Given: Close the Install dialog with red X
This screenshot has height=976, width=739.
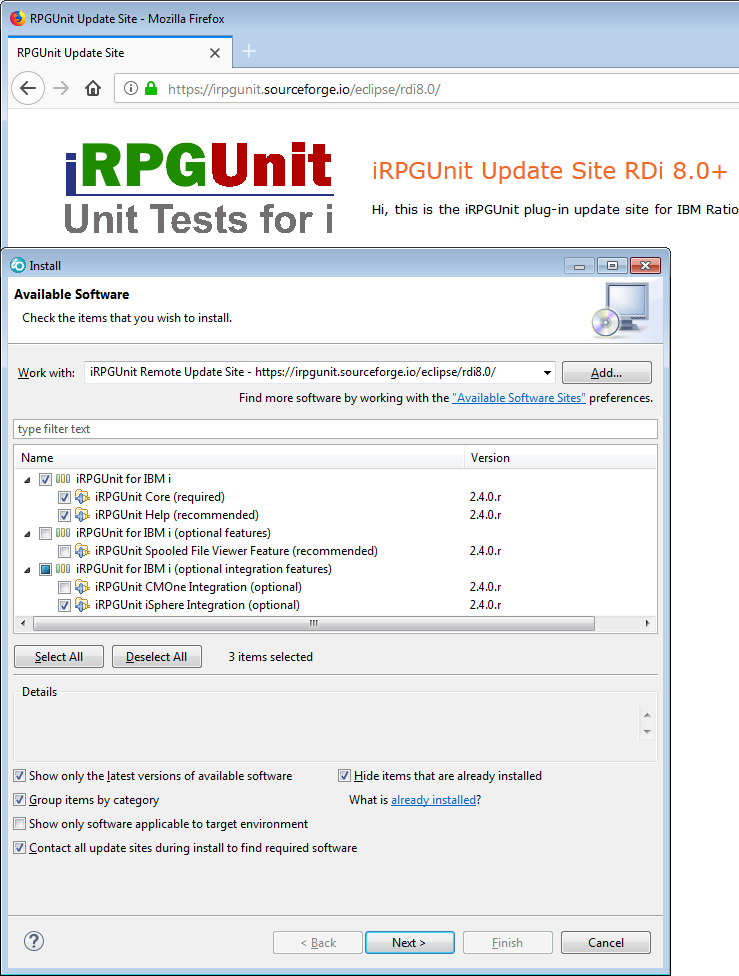Looking at the screenshot, I should (x=645, y=266).
